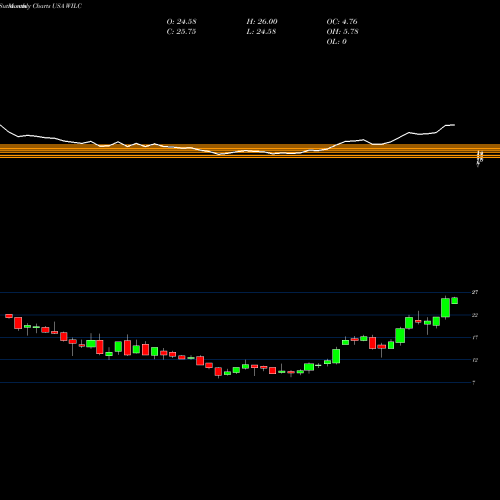This screenshot has height=500, width=500.
Task: Select the 7 price axis label
Action: point(474,383)
